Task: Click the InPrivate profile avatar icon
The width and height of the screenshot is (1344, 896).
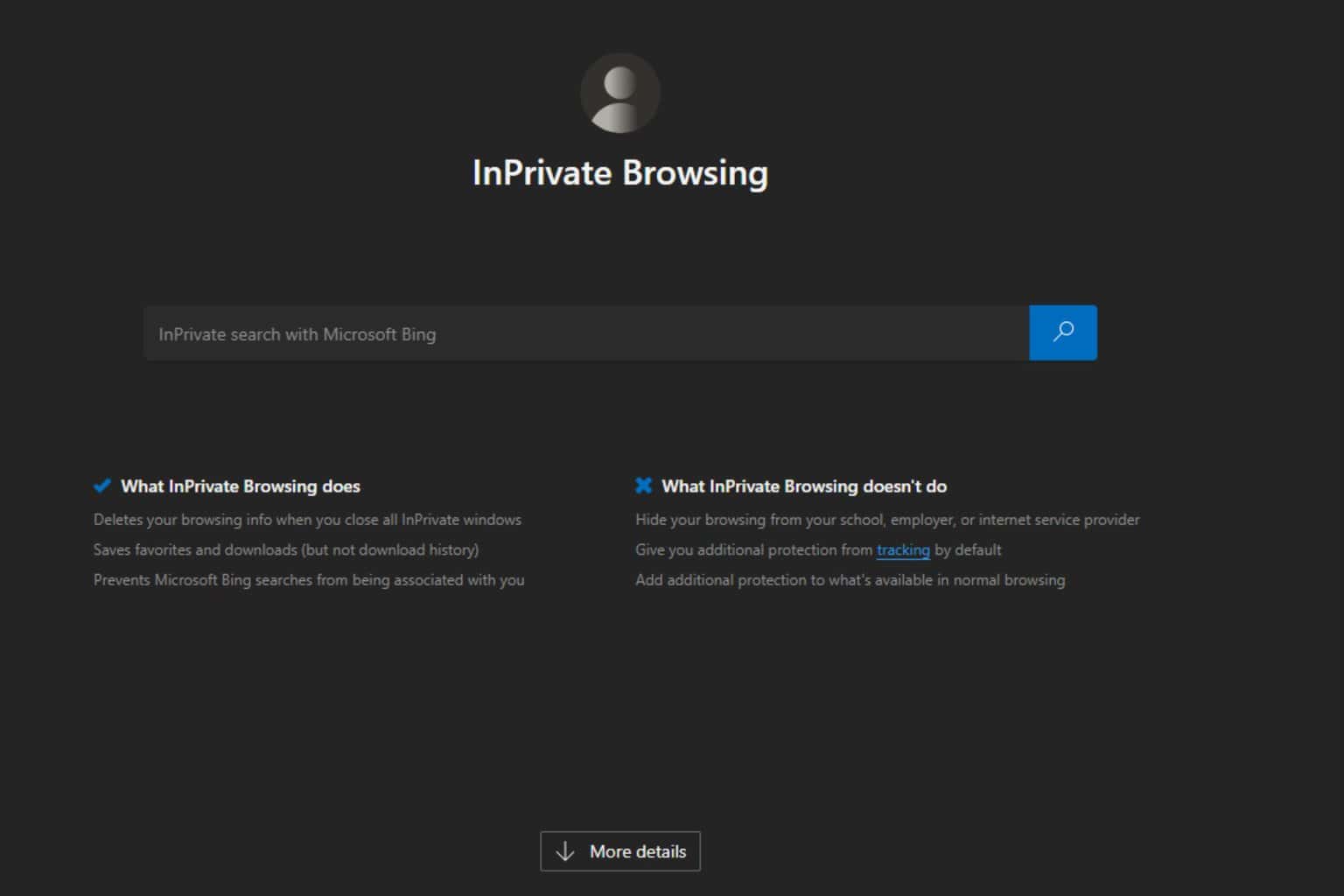Action: tap(619, 94)
